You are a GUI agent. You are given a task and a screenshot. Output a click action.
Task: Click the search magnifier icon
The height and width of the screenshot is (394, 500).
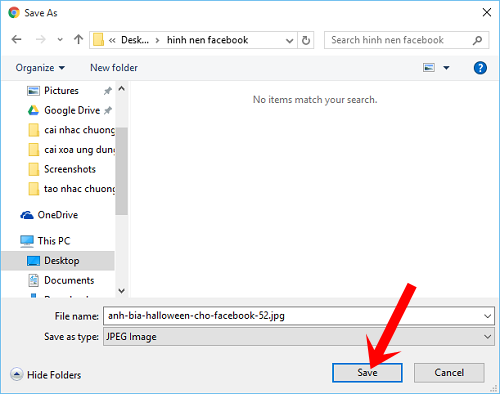(x=478, y=40)
